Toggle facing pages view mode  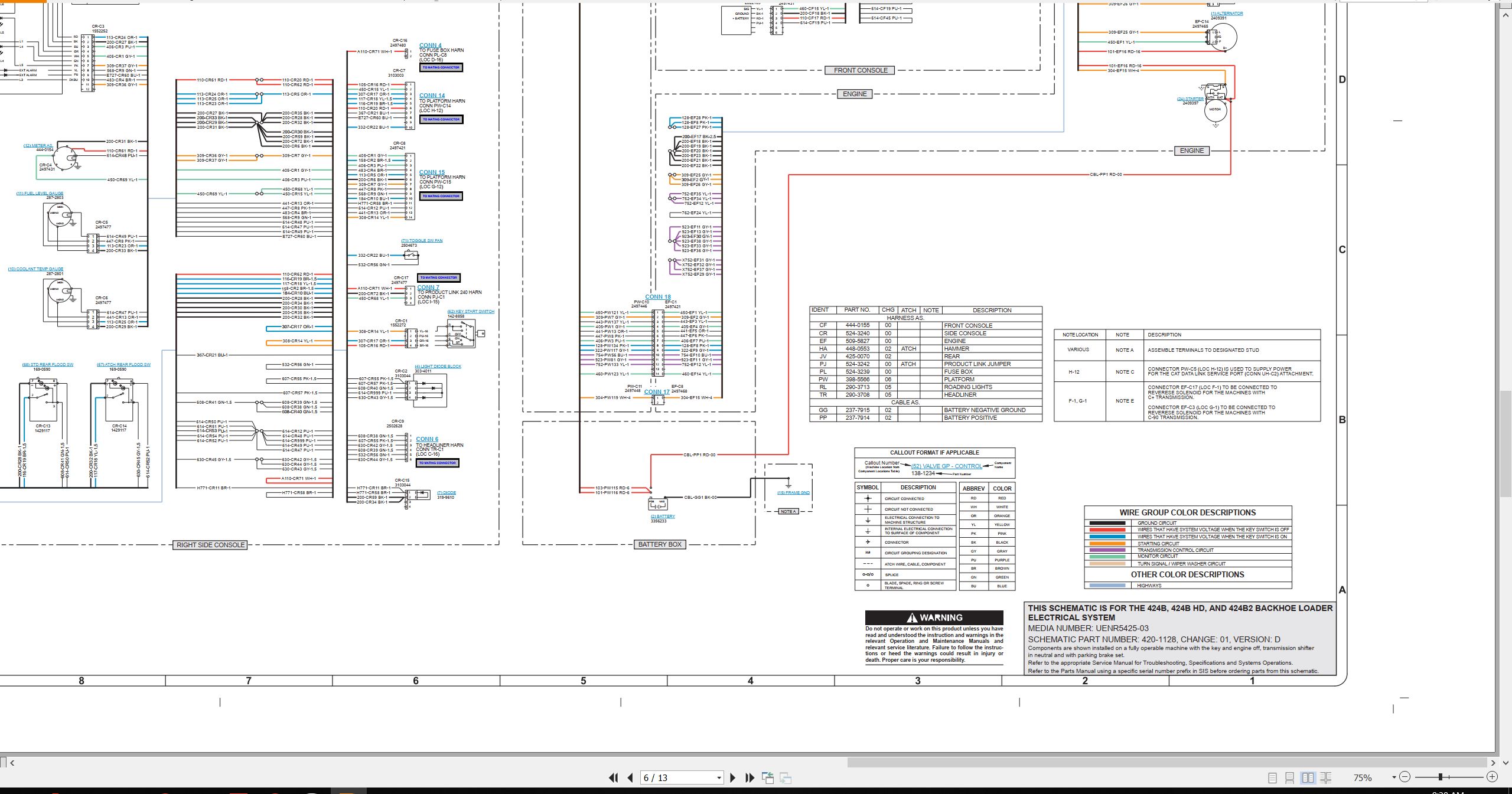pos(1308,778)
